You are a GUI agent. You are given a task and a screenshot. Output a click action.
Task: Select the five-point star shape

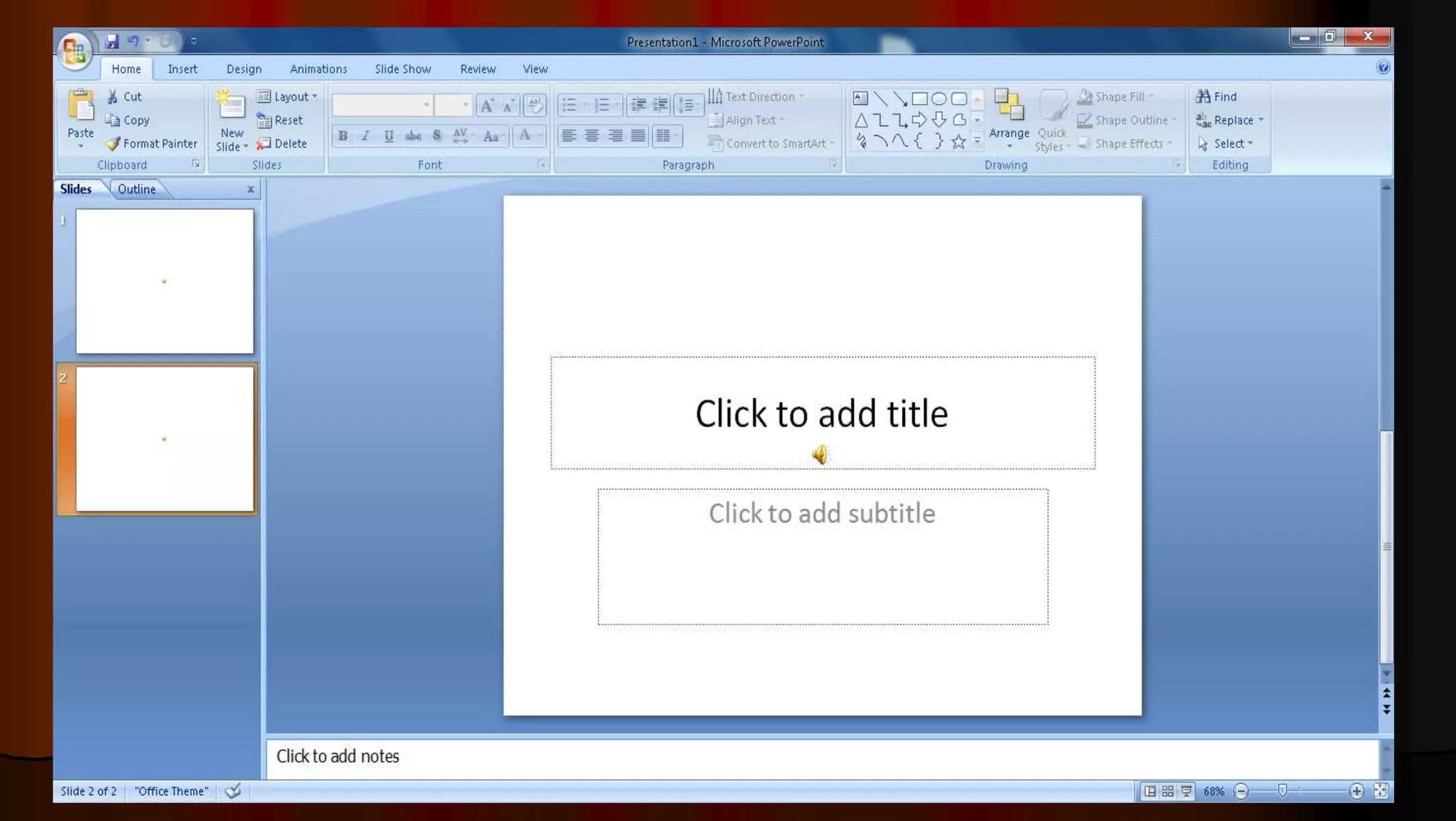(958, 141)
